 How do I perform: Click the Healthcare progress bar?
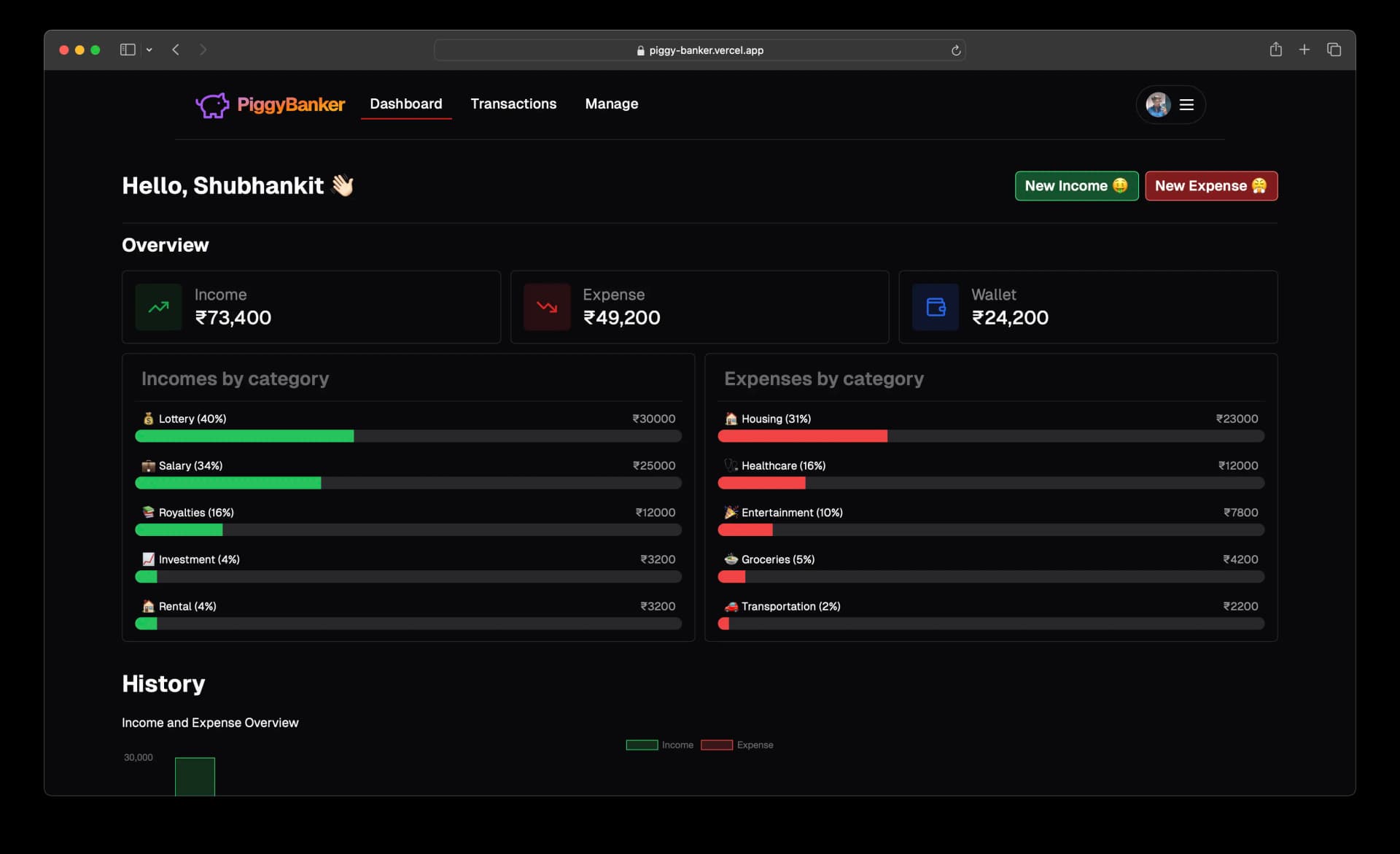[991, 483]
